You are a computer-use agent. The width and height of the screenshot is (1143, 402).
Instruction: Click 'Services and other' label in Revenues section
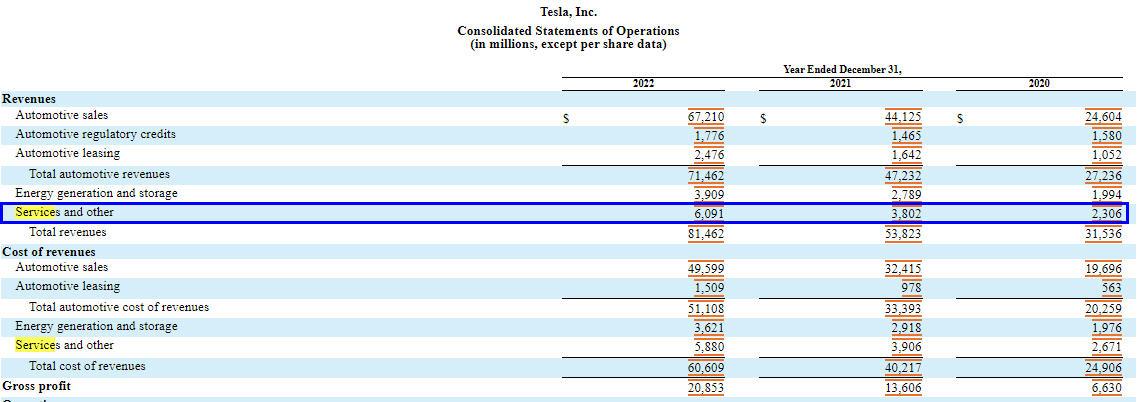[x=65, y=212]
